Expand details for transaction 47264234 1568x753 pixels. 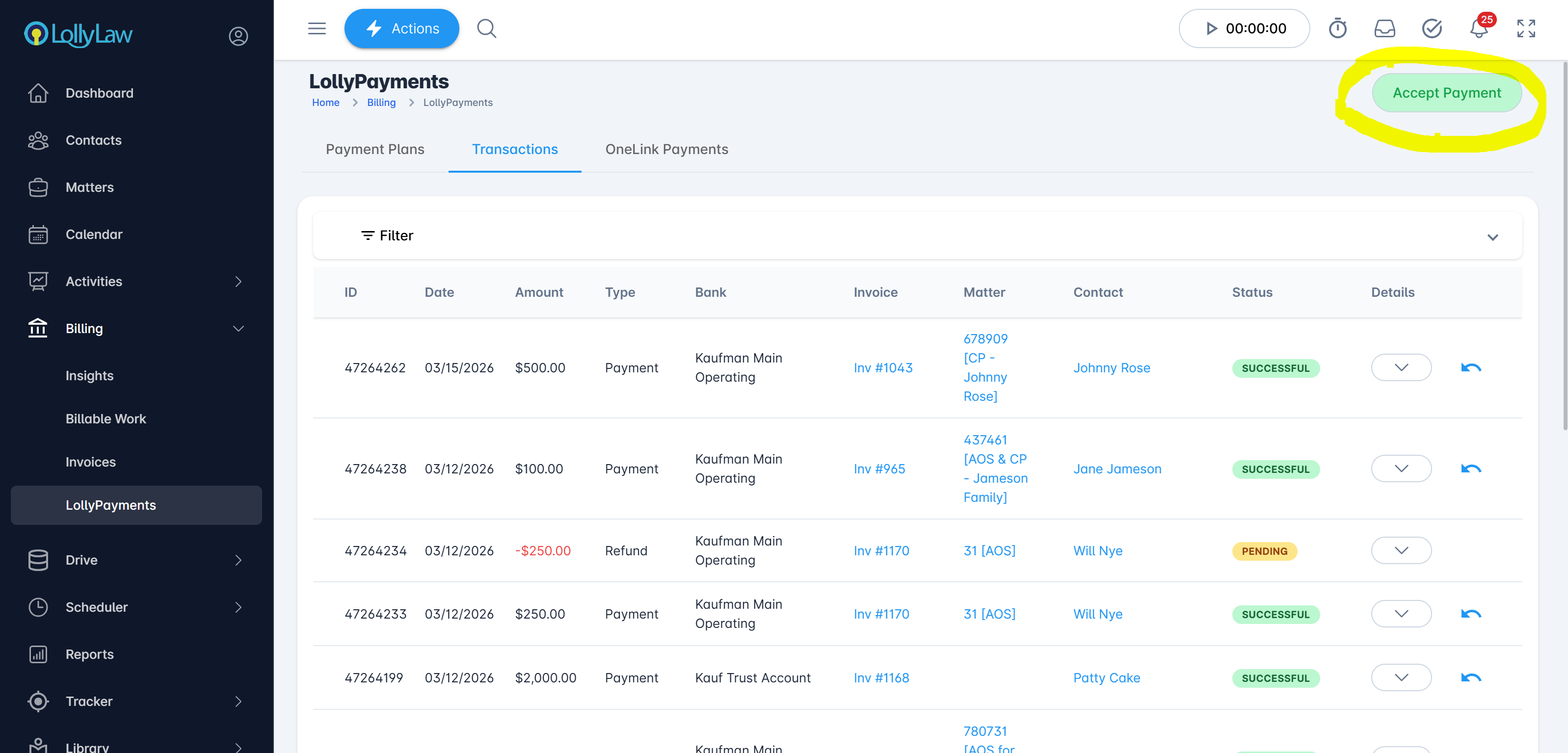1401,550
